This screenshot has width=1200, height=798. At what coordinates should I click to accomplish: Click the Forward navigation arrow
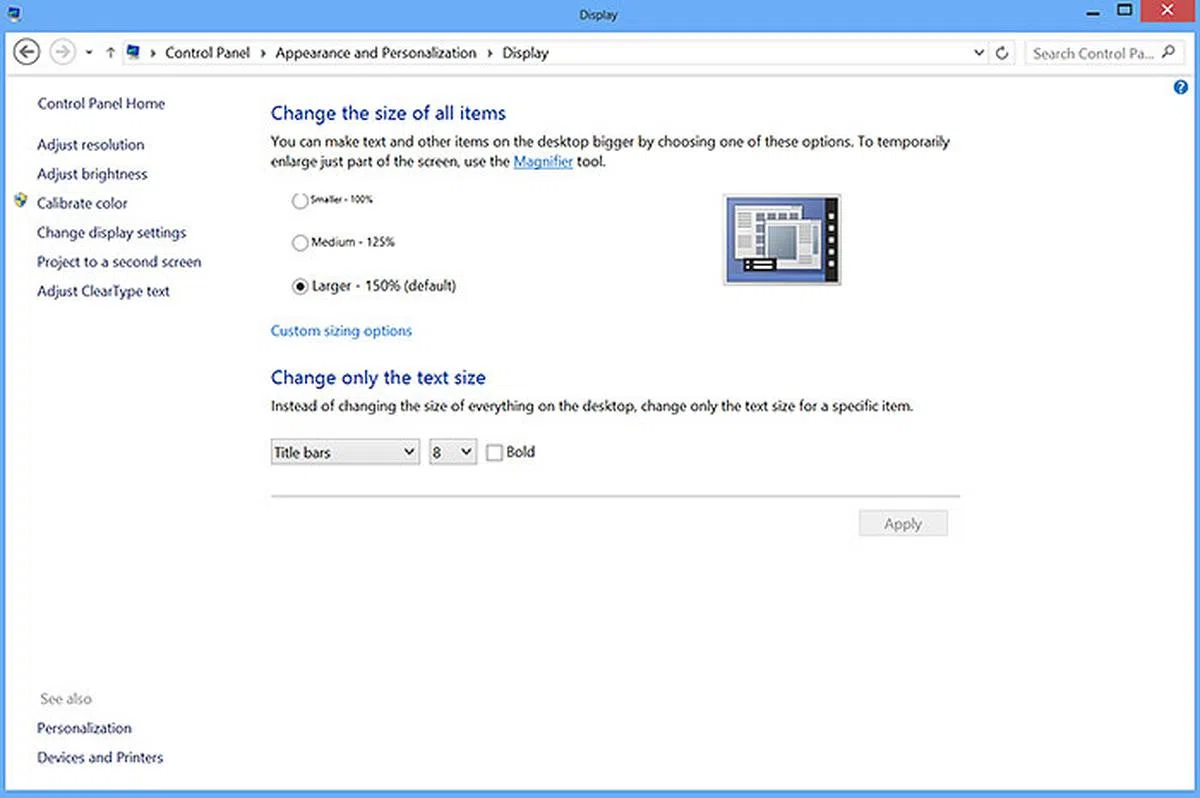pyautogui.click(x=62, y=53)
